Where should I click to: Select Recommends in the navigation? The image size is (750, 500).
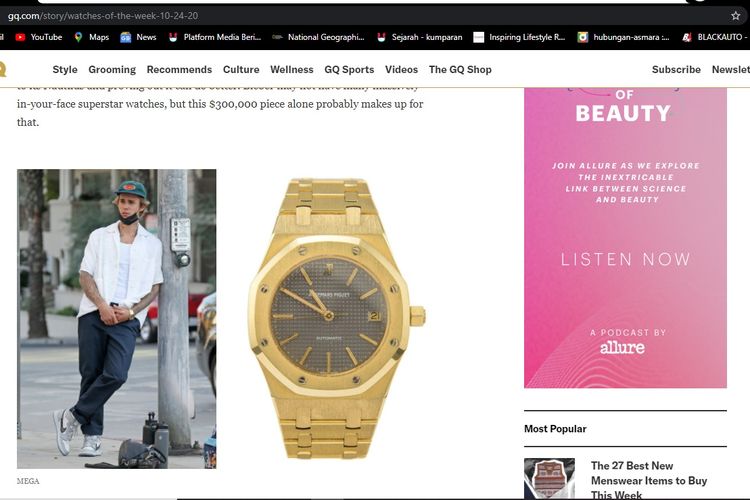point(179,69)
